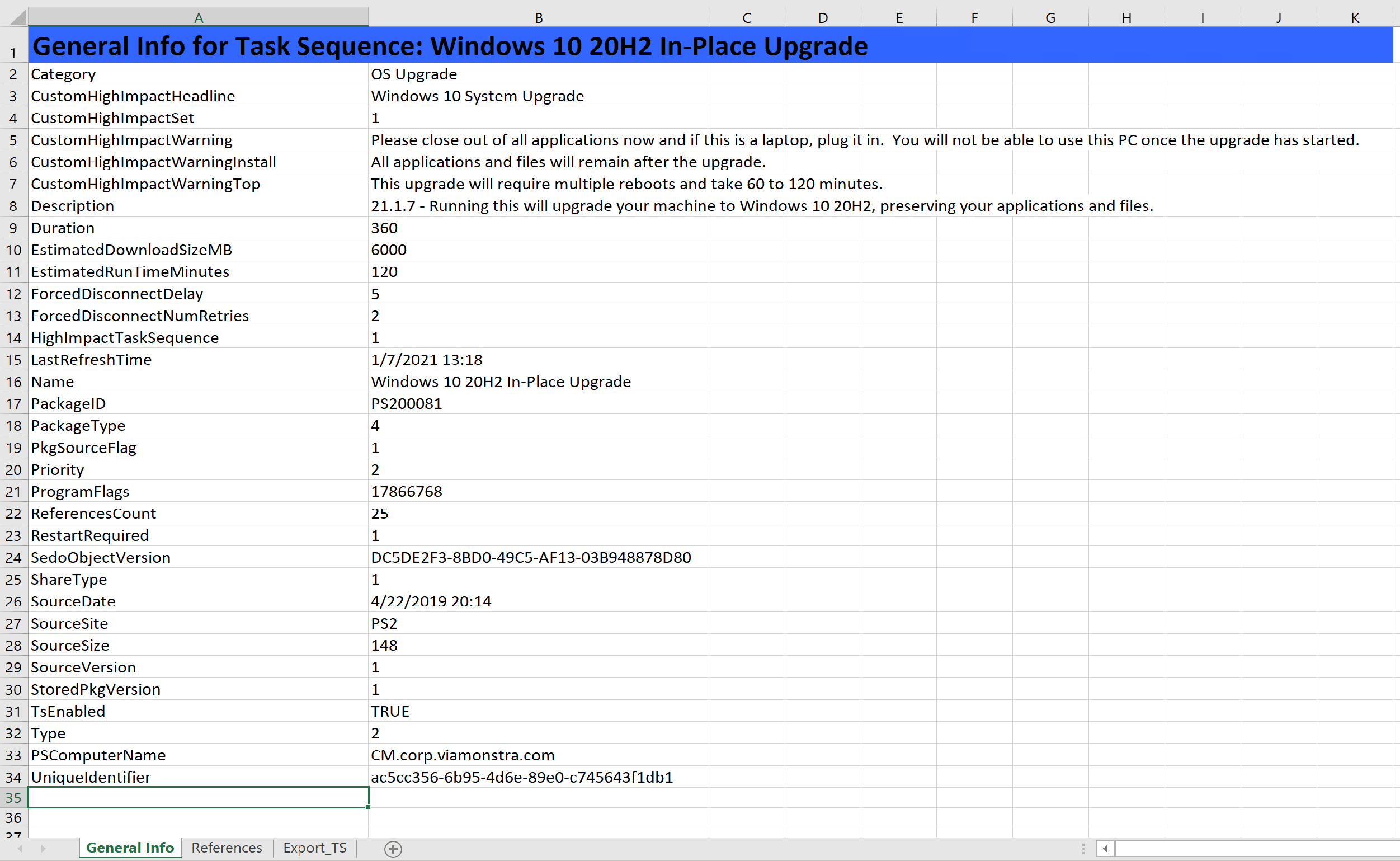
Task: Click the sheet tab scroll-left arrow
Action: click(20, 849)
